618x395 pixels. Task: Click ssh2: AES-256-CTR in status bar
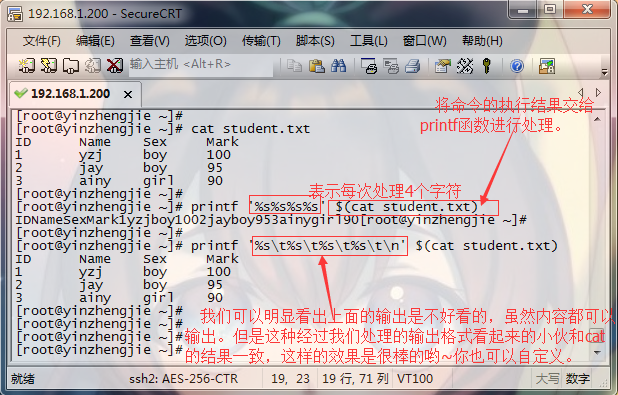(184, 379)
